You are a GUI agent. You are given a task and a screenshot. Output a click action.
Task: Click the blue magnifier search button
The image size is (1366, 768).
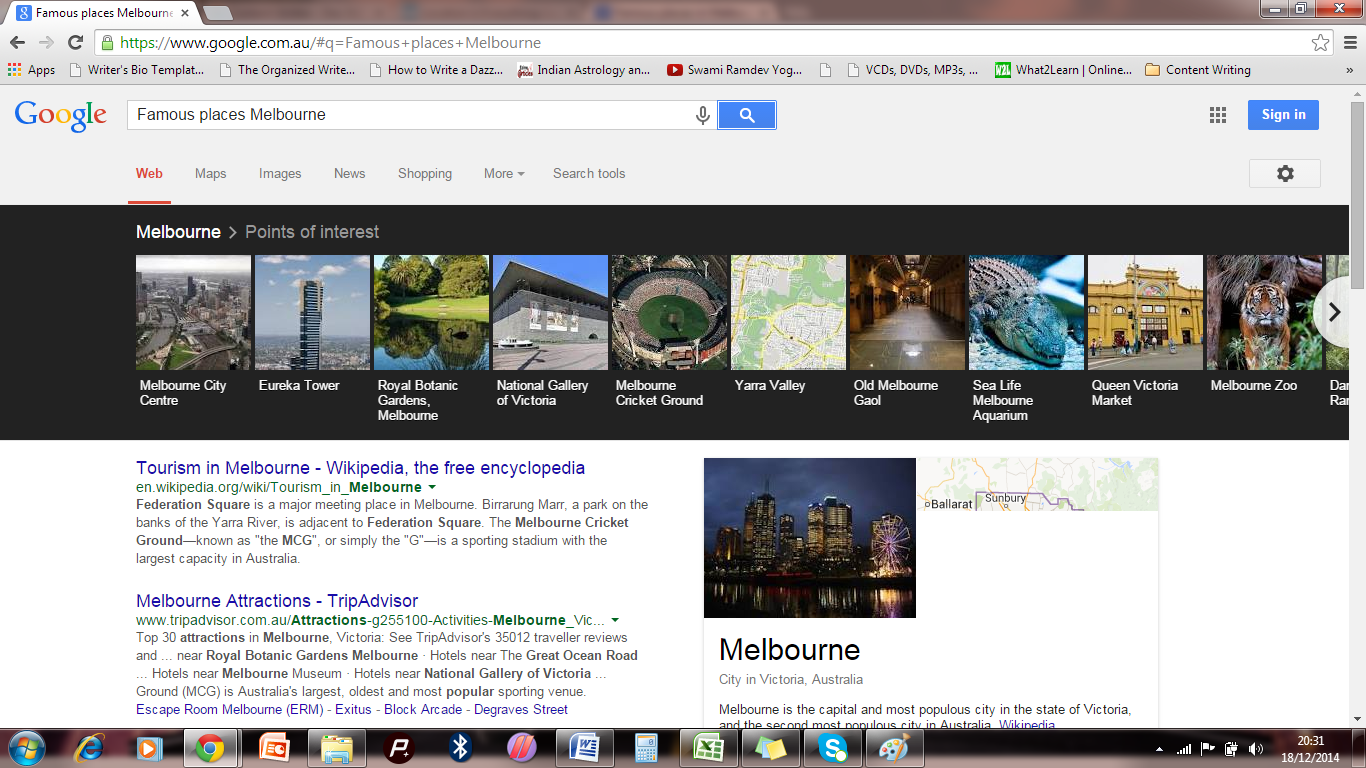[747, 115]
